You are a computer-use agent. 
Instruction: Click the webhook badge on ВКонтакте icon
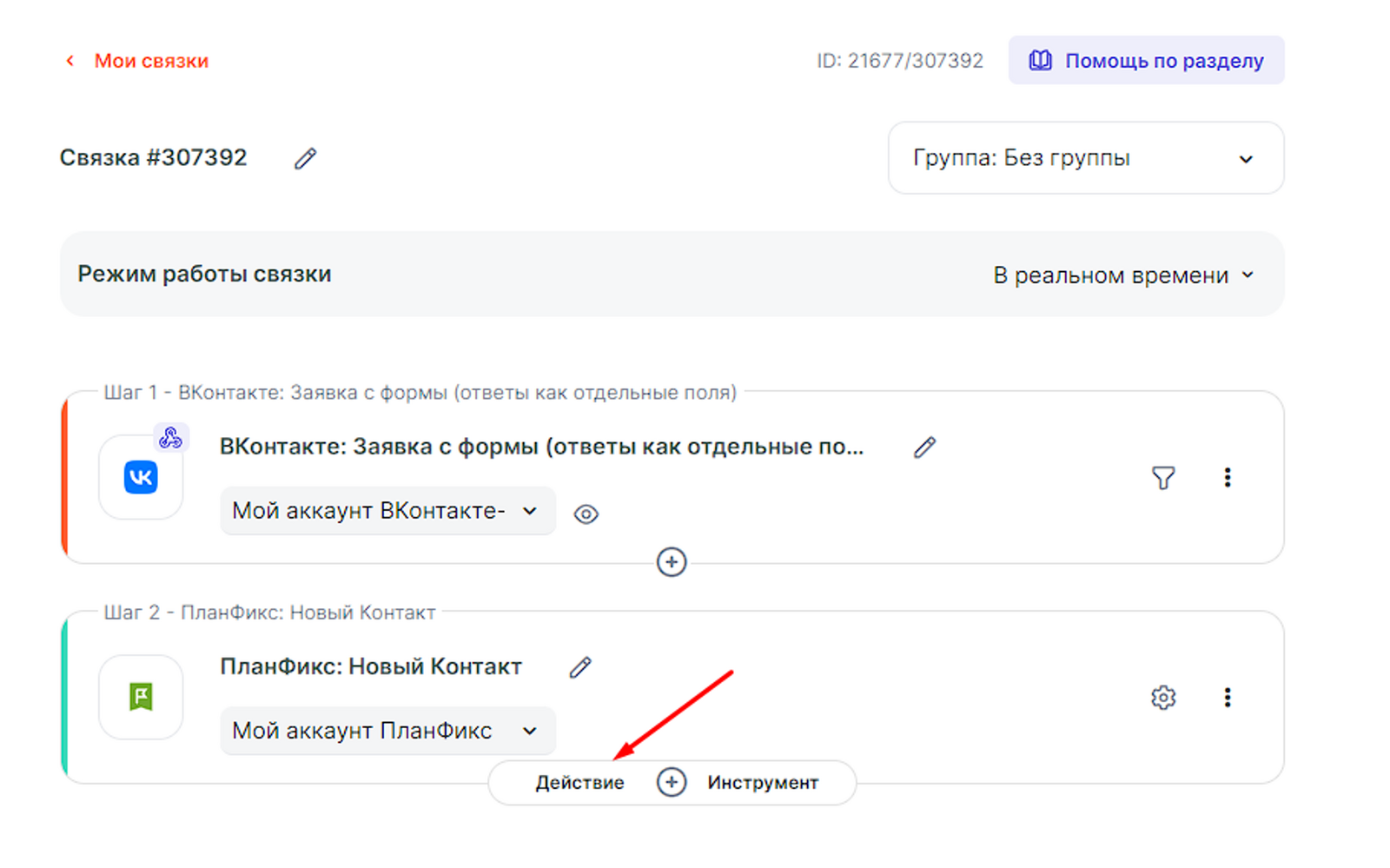(x=170, y=437)
